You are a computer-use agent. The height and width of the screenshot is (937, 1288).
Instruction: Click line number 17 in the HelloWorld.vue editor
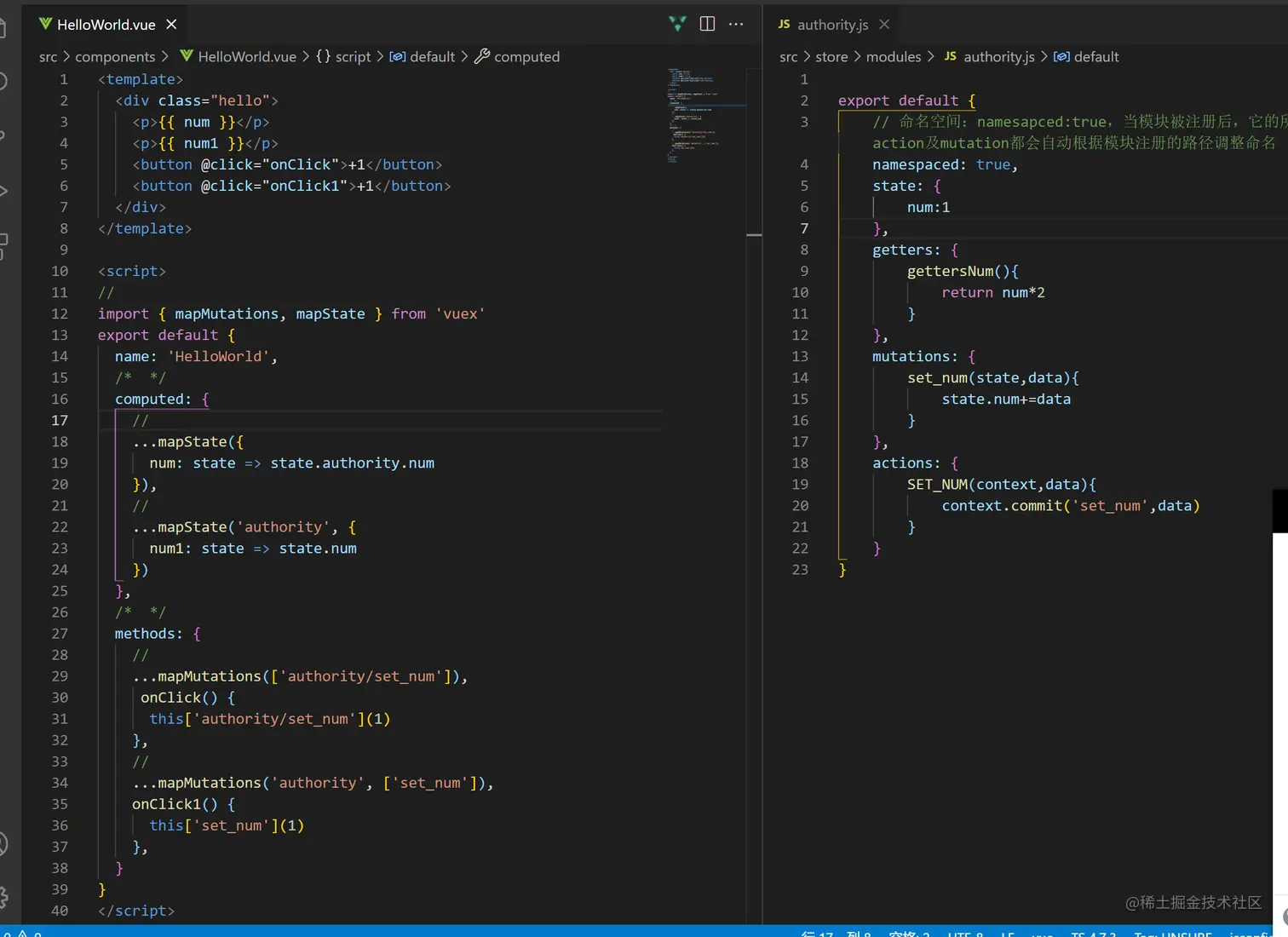pyautogui.click(x=60, y=420)
